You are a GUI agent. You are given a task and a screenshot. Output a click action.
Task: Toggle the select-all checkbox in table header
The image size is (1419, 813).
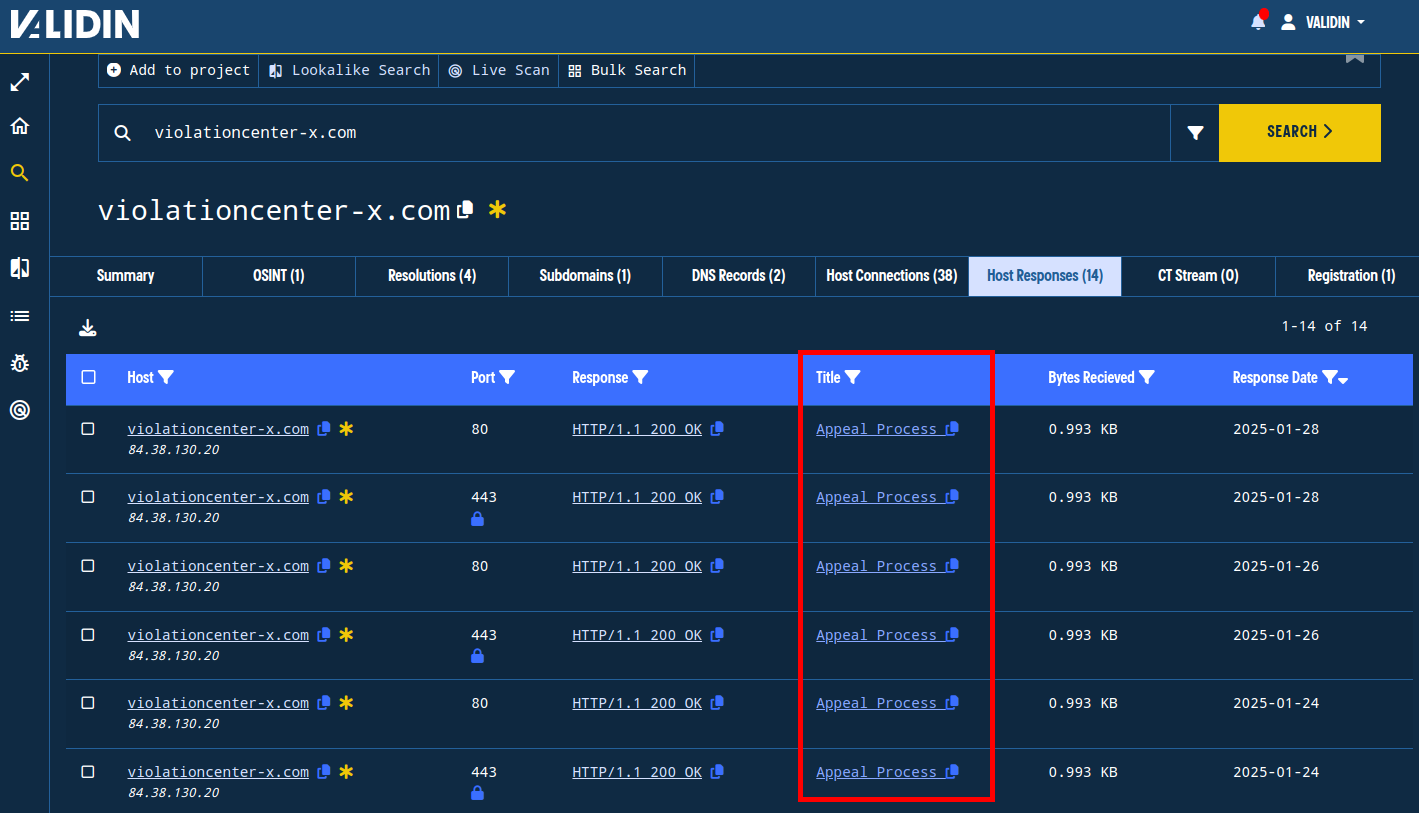pyautogui.click(x=88, y=377)
